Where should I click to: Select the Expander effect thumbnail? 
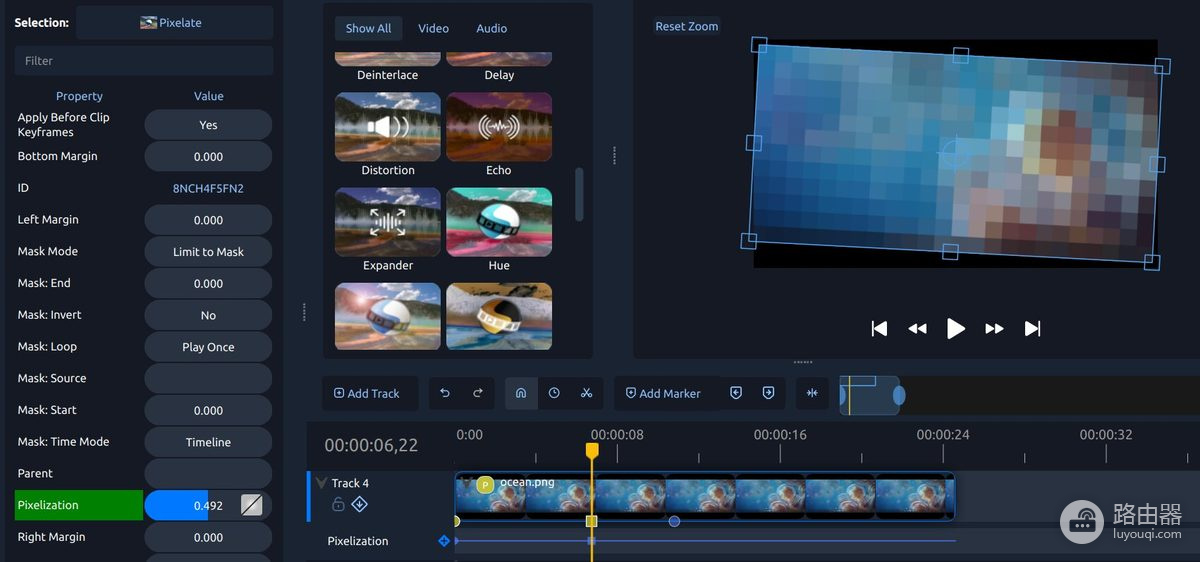click(x=388, y=222)
